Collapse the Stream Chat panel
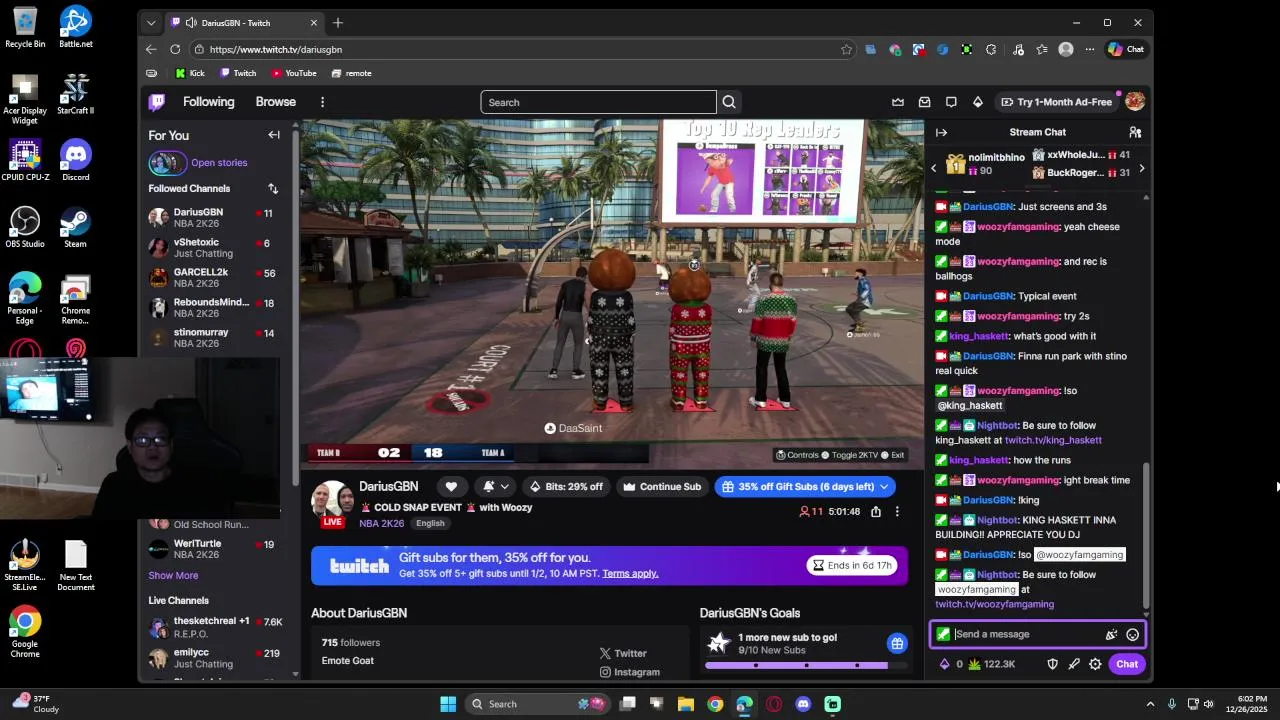 pyautogui.click(x=941, y=132)
